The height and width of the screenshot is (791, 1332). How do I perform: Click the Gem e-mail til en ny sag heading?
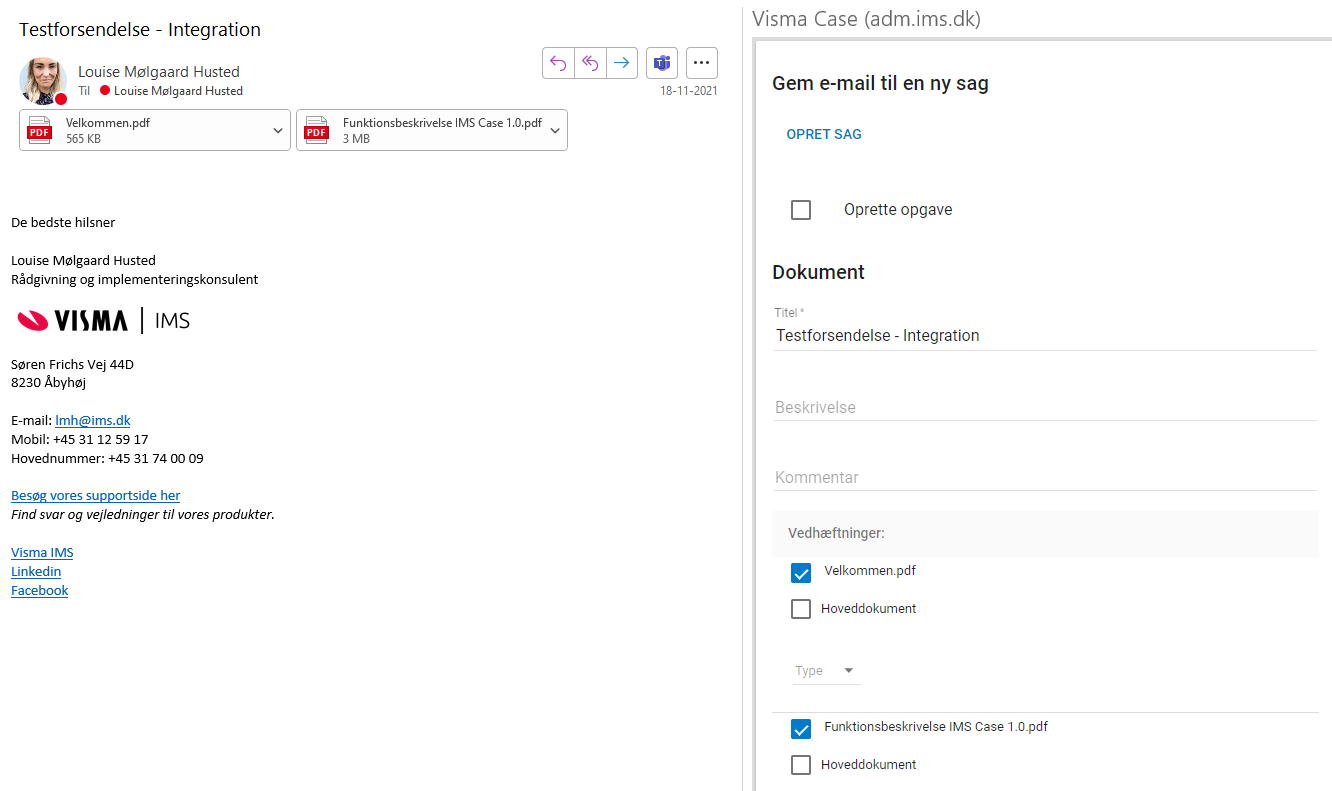tap(880, 84)
